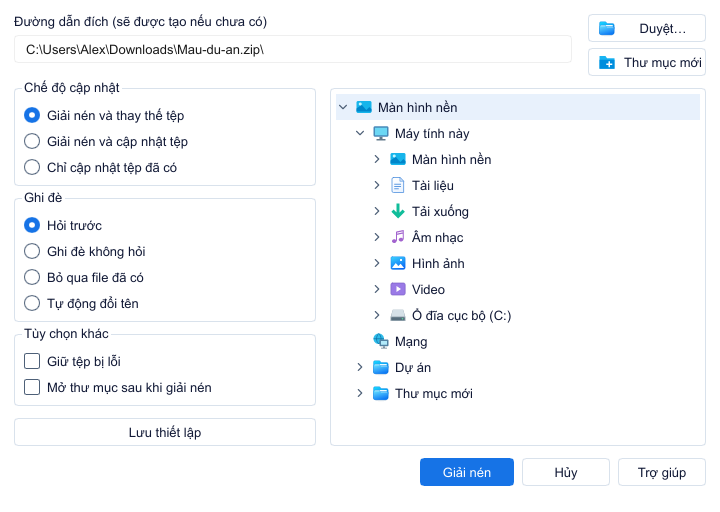
Task: Expand the Âm nhạc folder
Action: click(x=377, y=237)
